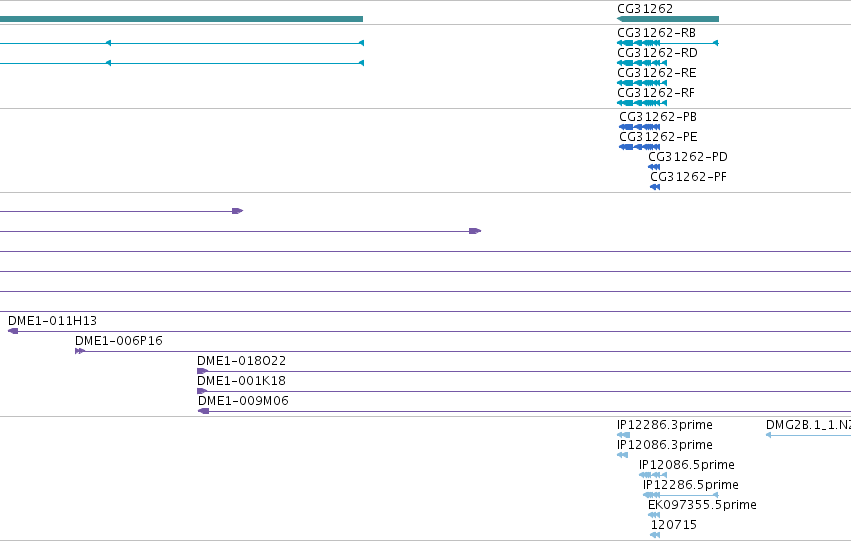Select the IP12086.5prime EST label
This screenshot has height=541, width=851.
[x=687, y=465]
